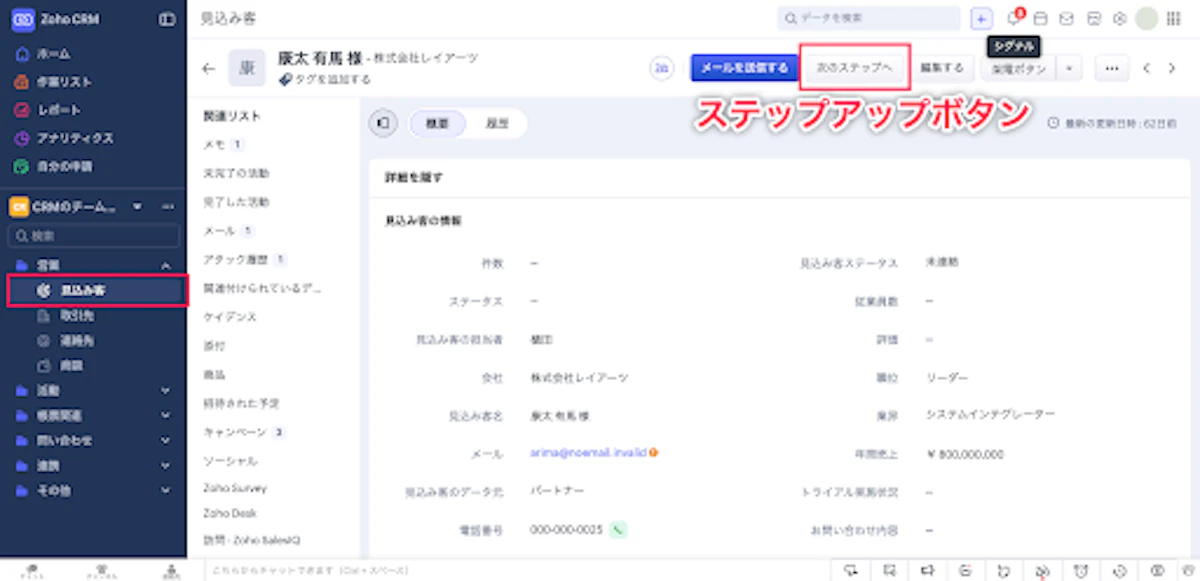Open アタック履歴 in related list
1200x581 pixels.
point(237,259)
